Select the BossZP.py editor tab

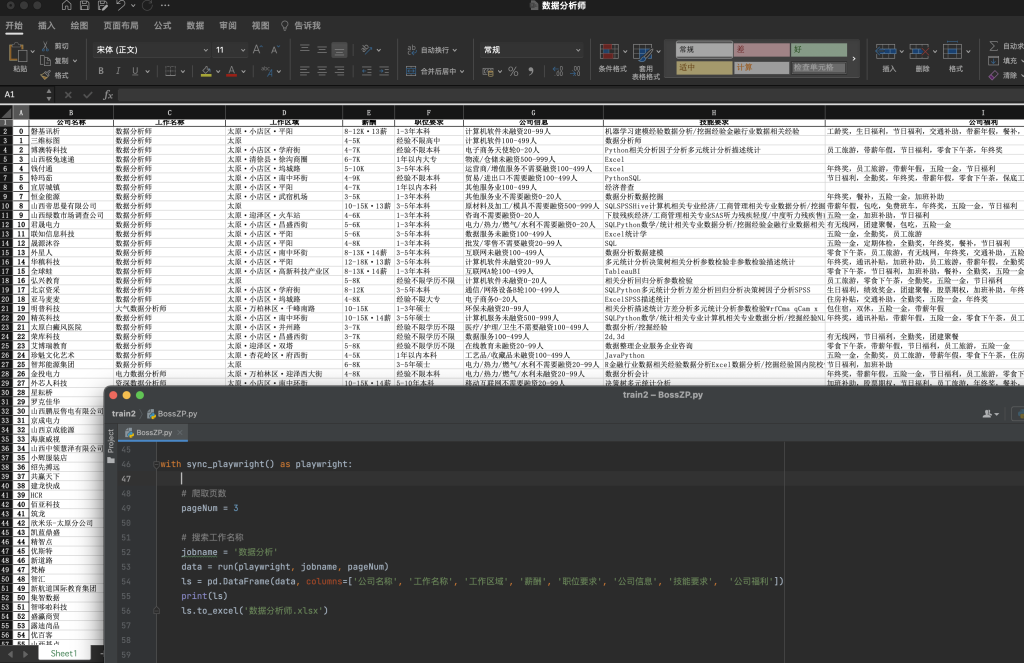click(153, 432)
